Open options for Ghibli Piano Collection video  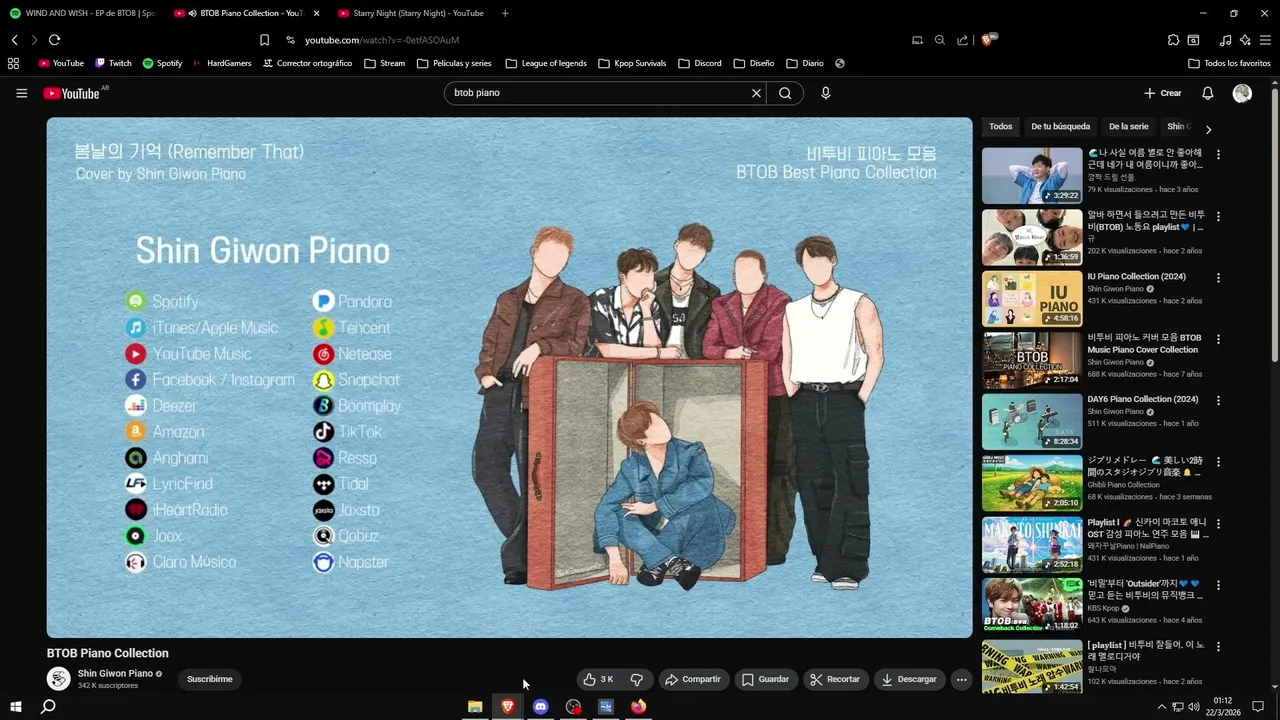(x=1218, y=462)
